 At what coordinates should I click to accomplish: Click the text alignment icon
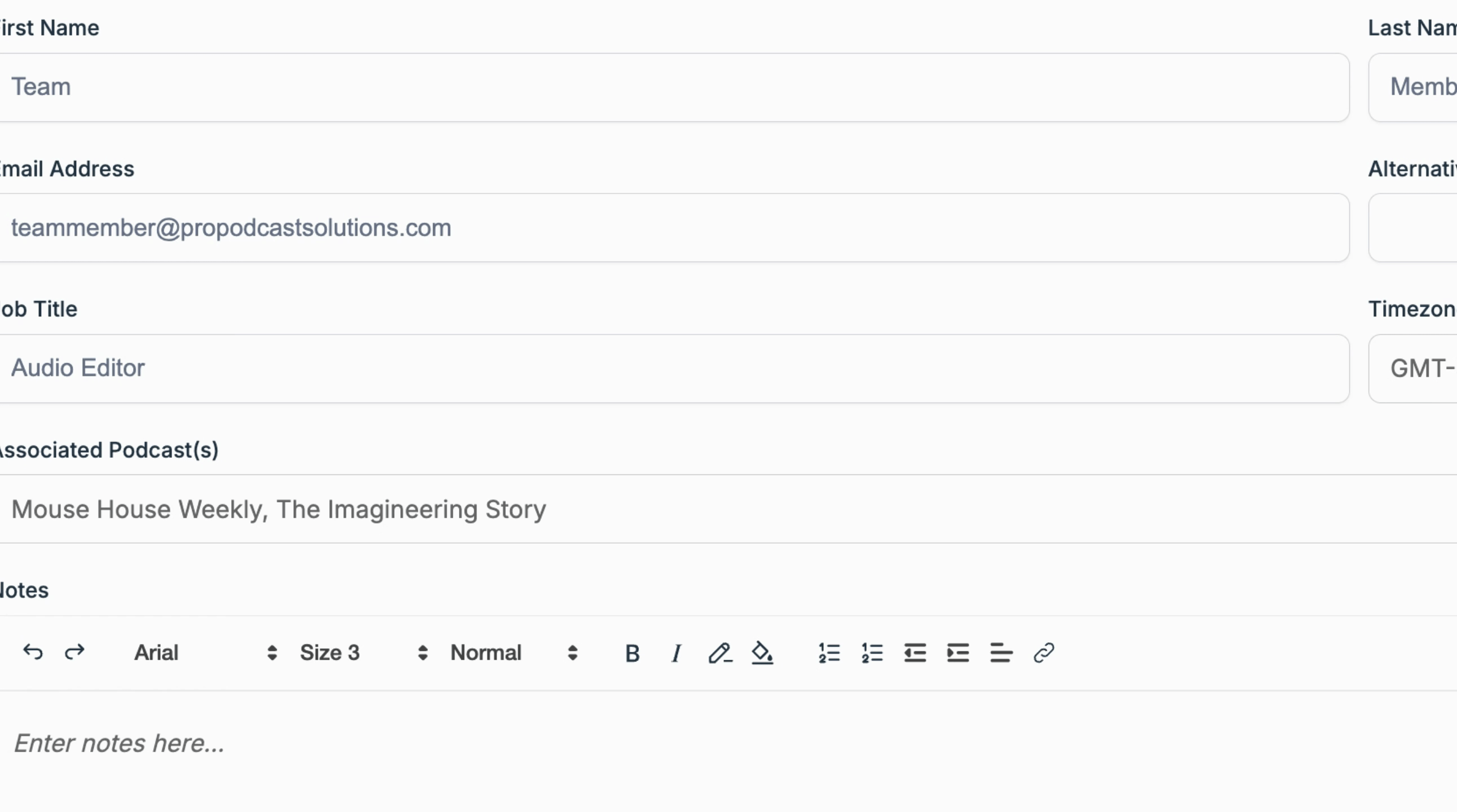click(x=1001, y=653)
